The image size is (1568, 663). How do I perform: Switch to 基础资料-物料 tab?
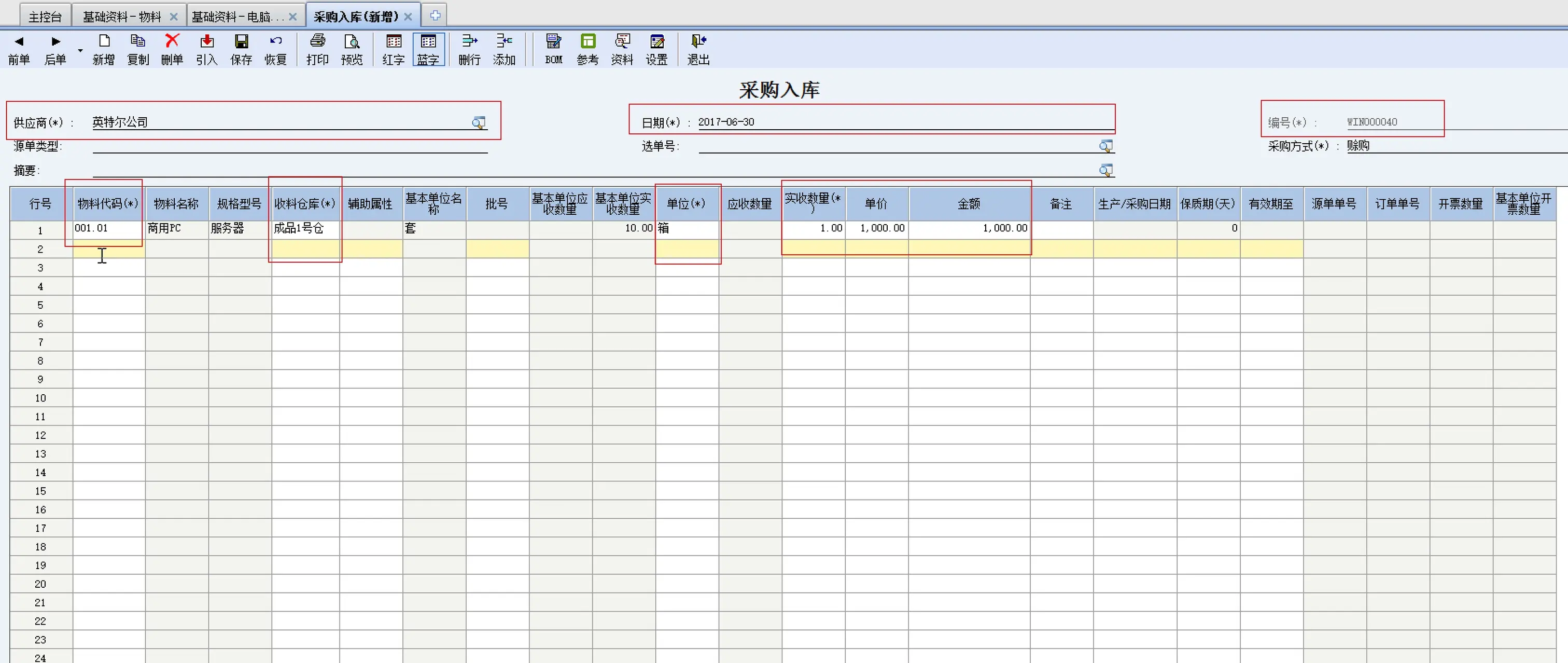(122, 17)
